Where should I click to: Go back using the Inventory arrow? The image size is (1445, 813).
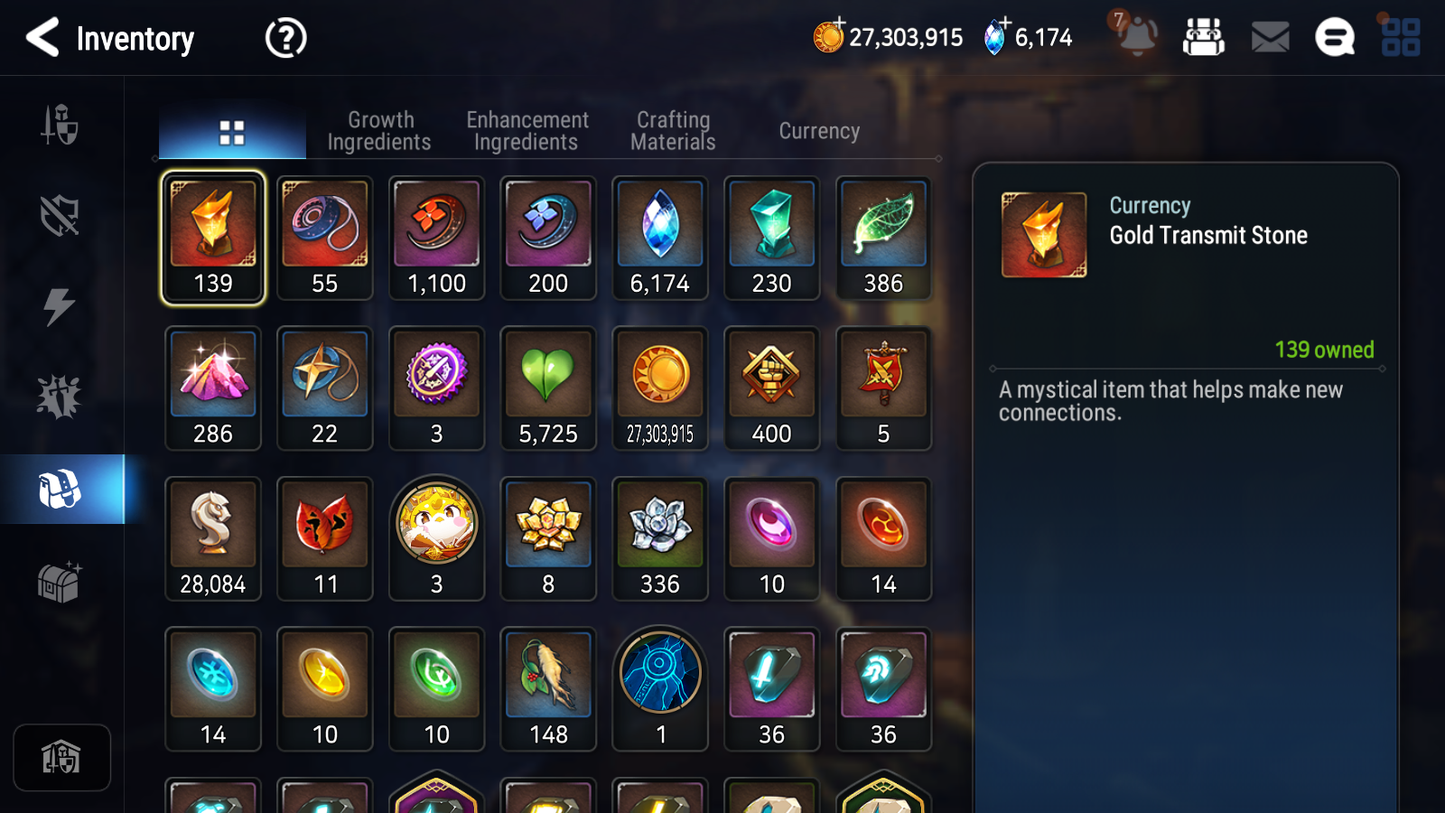click(x=42, y=38)
